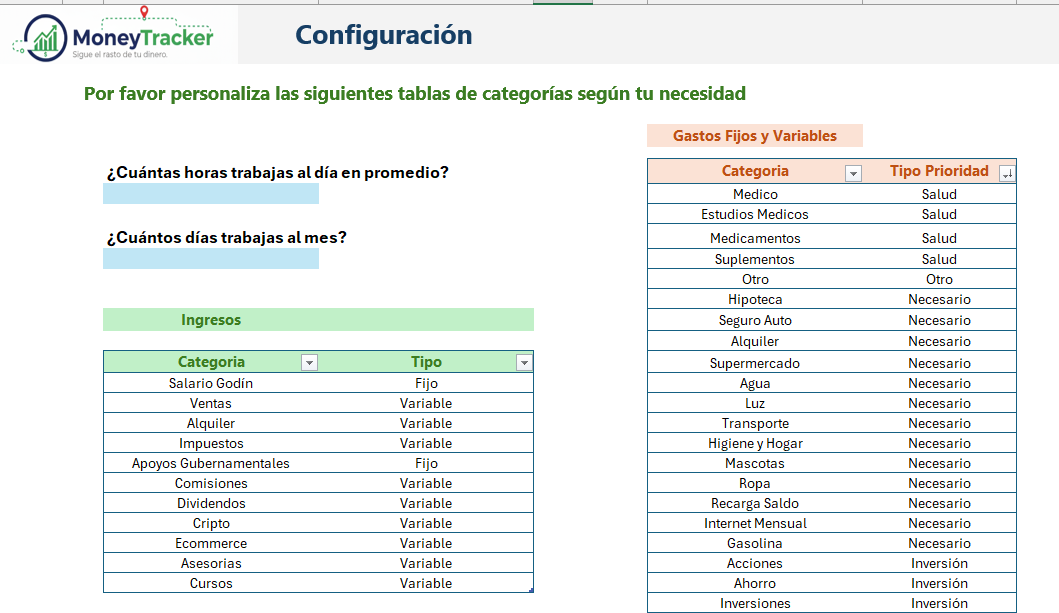Select the Salario Godín cell

click(x=211, y=383)
